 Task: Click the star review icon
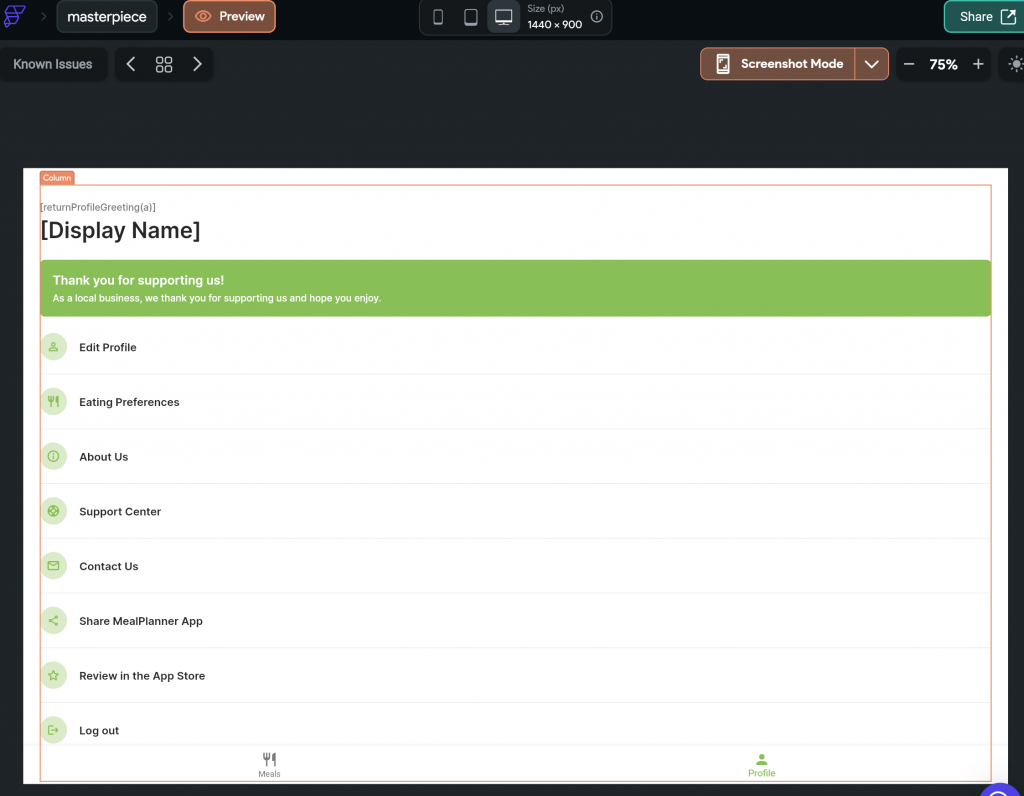coord(54,676)
